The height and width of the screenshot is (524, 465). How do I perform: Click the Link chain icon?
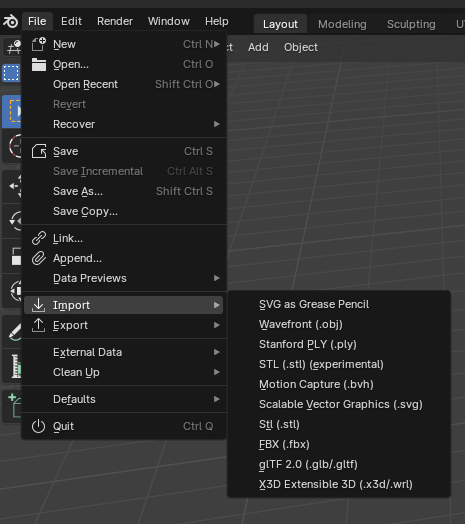[39, 238]
